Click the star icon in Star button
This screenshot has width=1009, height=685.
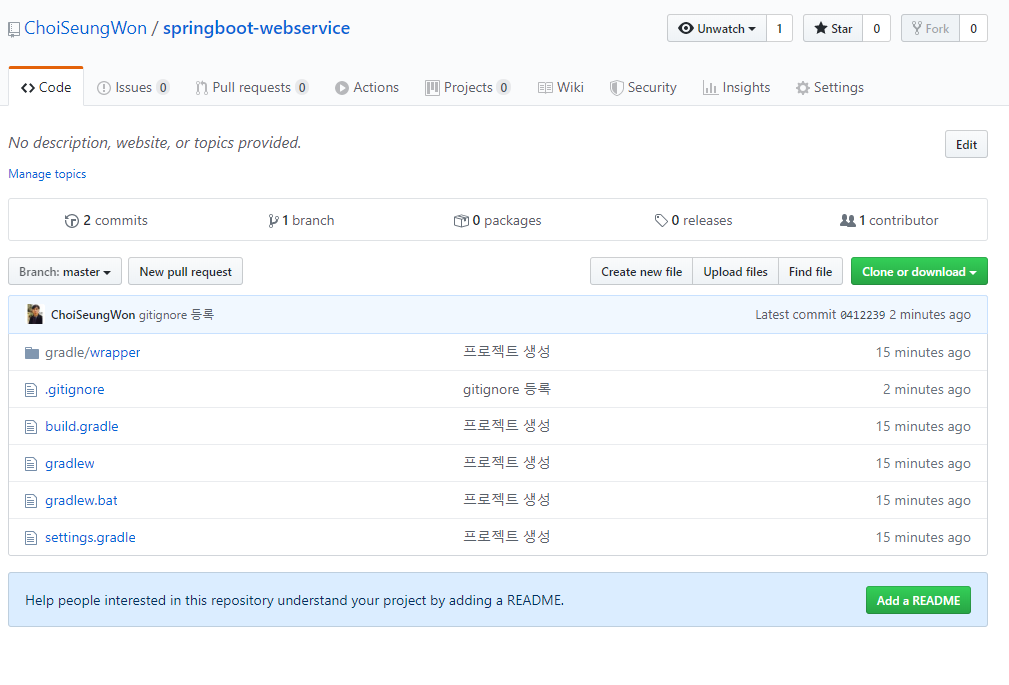point(820,28)
